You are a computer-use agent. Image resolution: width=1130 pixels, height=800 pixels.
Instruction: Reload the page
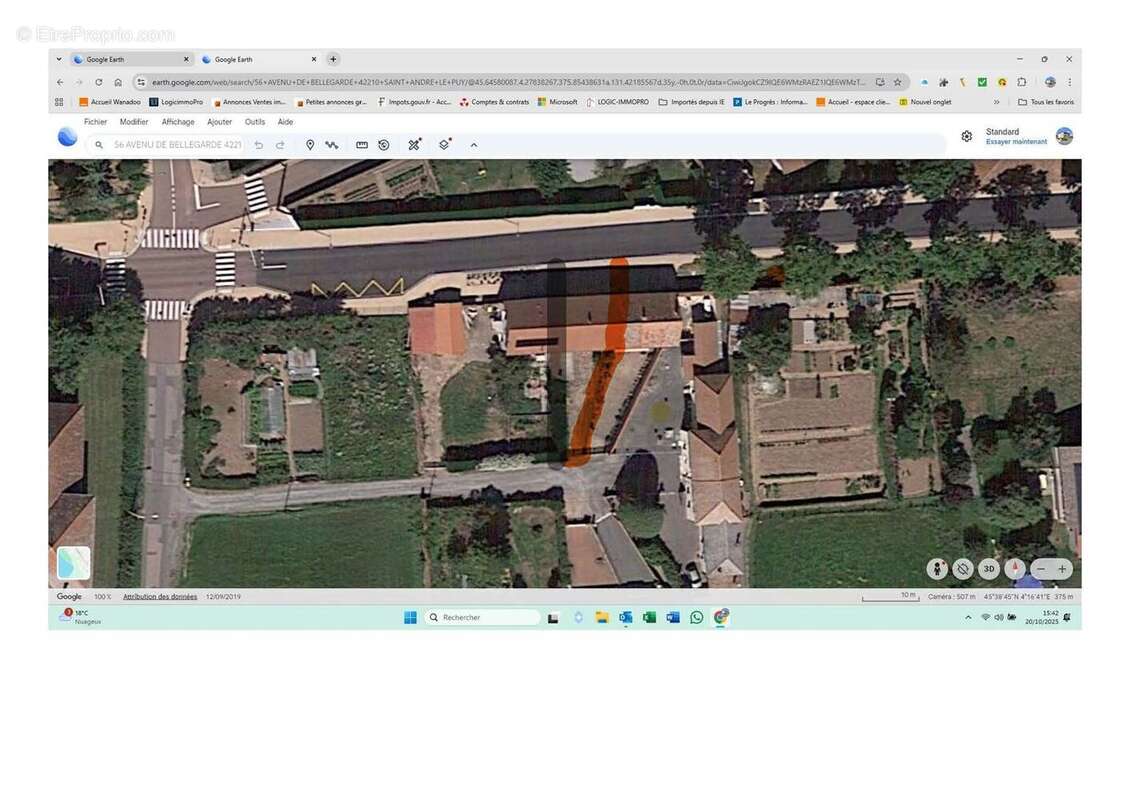pyautogui.click(x=99, y=82)
